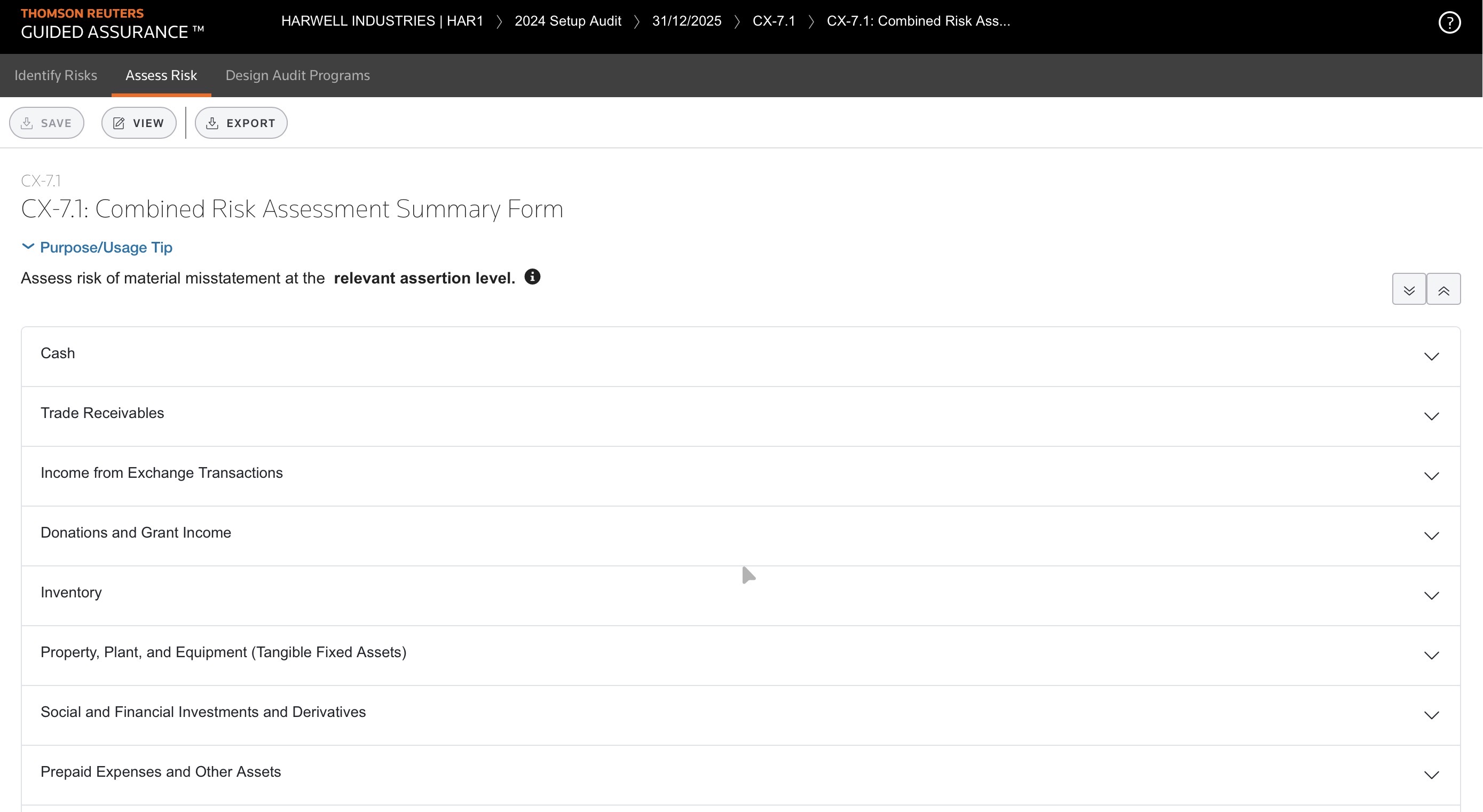
Task: Open Donations and Grant Income section
Action: [1431, 536]
